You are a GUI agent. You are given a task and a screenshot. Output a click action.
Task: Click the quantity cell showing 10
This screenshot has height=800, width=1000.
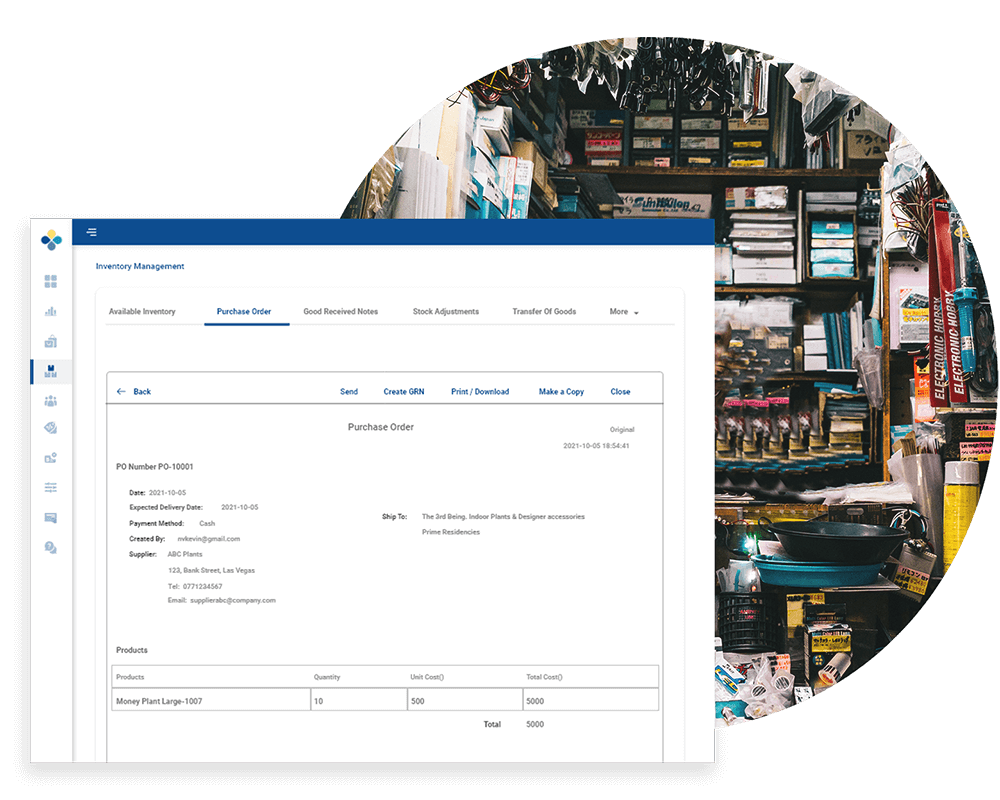[359, 701]
